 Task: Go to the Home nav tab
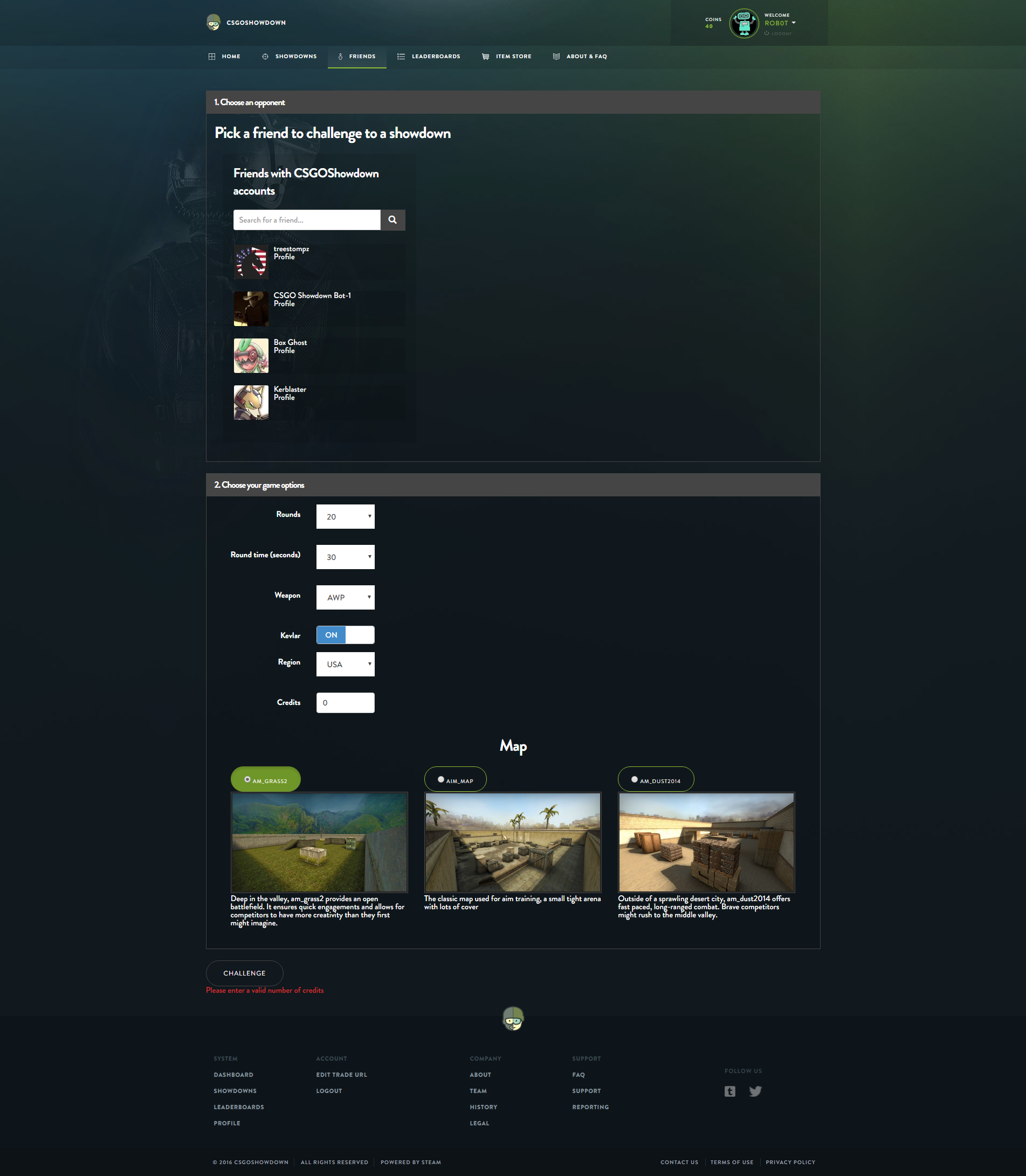[x=224, y=57]
